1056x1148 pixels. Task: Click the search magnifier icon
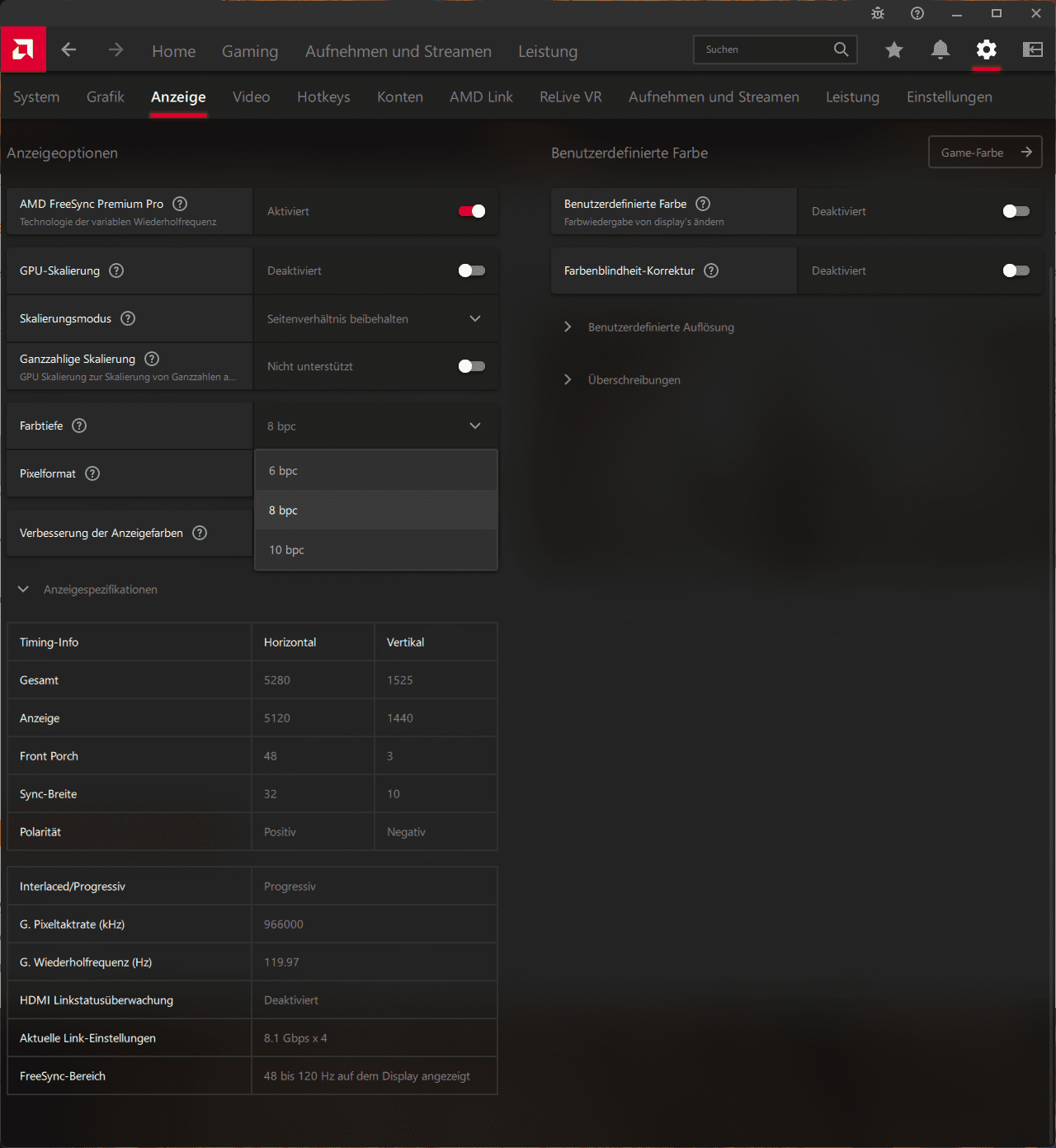pos(841,49)
